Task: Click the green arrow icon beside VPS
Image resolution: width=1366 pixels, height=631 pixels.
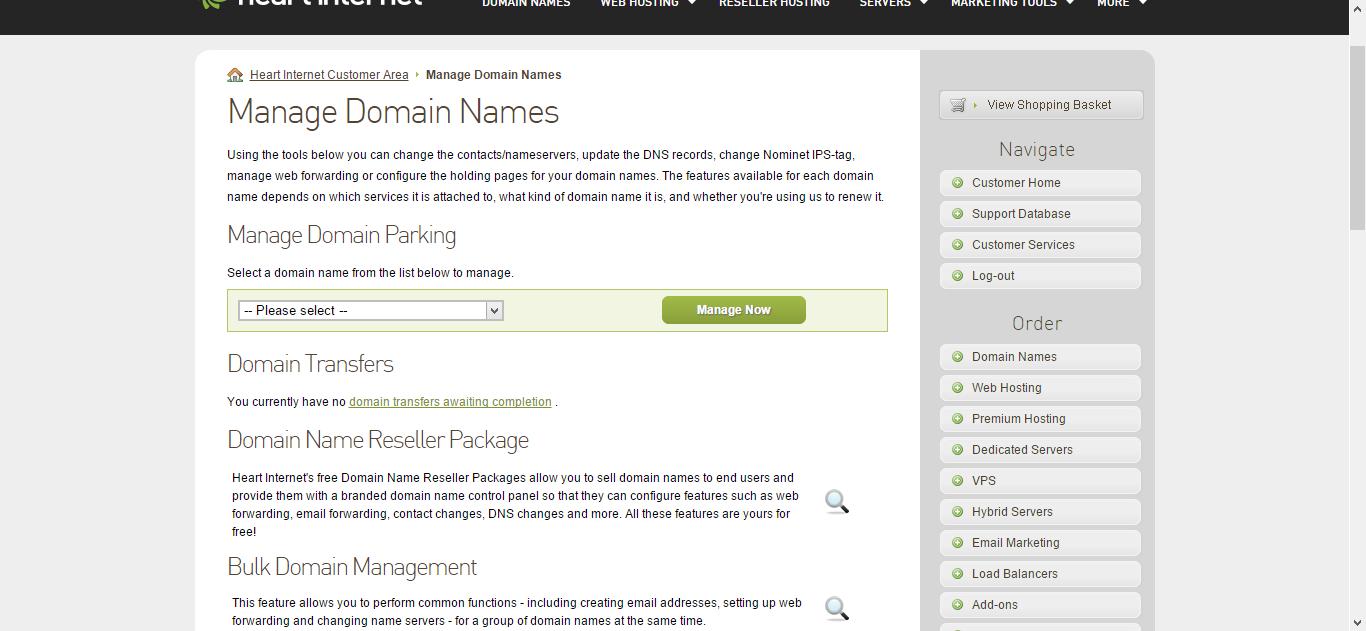Action: (x=957, y=481)
